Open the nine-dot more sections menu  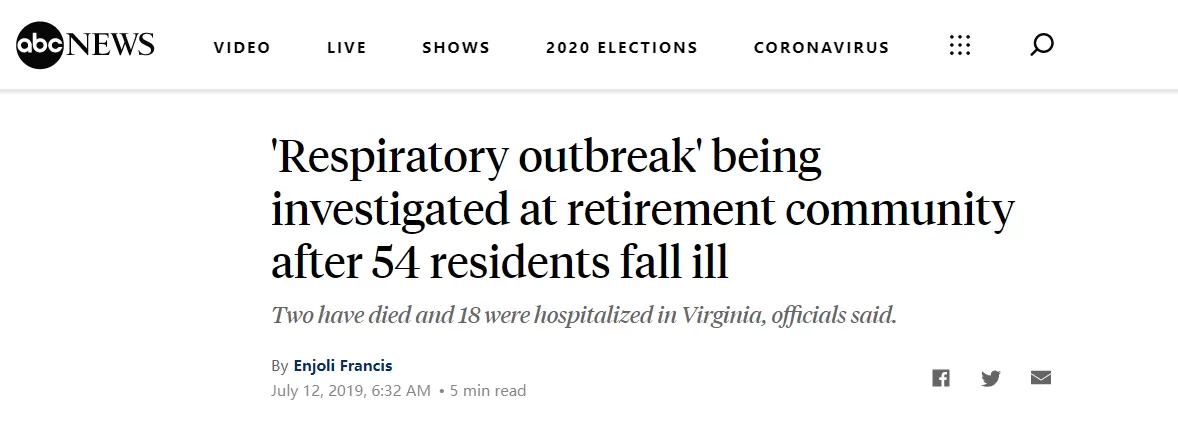(x=959, y=45)
